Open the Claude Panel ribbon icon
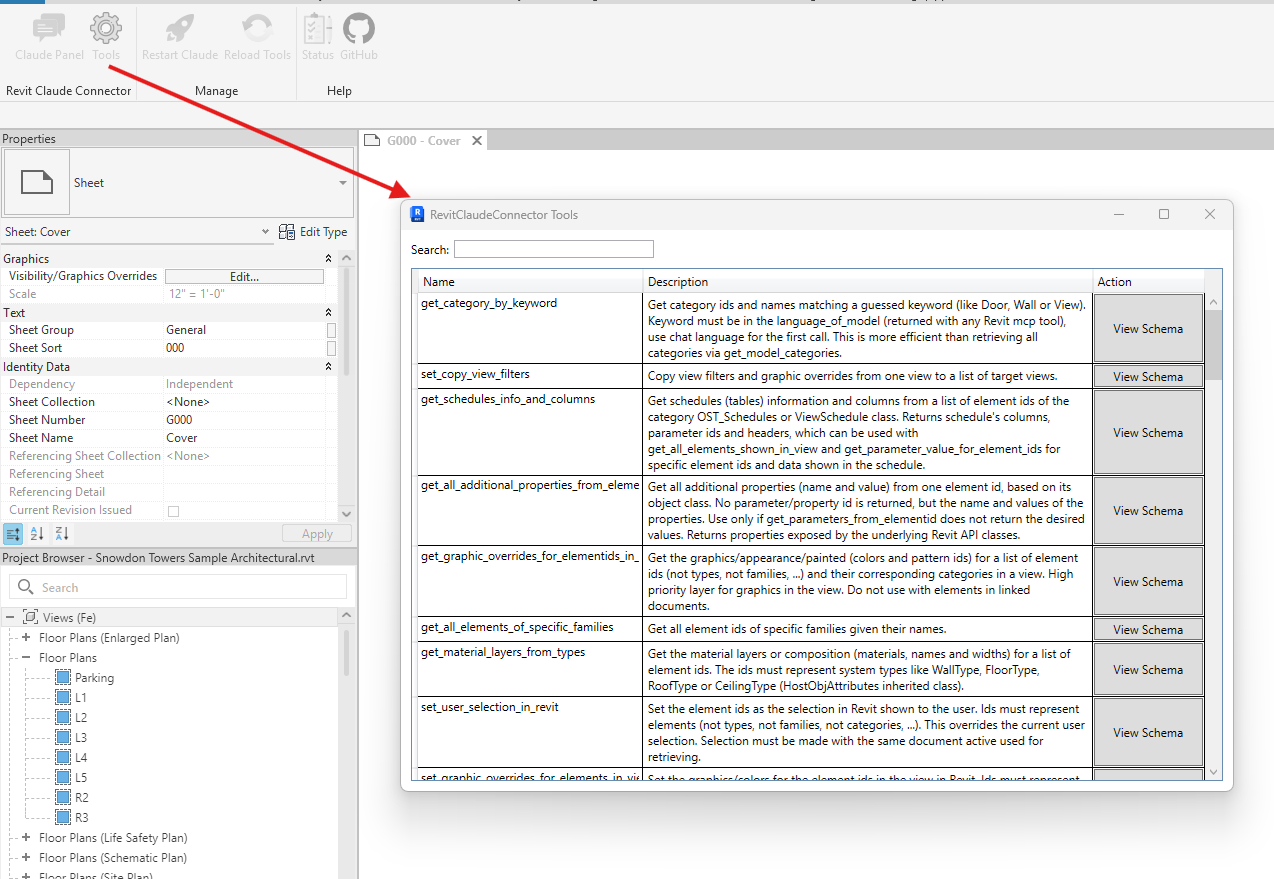The width and height of the screenshot is (1274, 879). coord(49,28)
